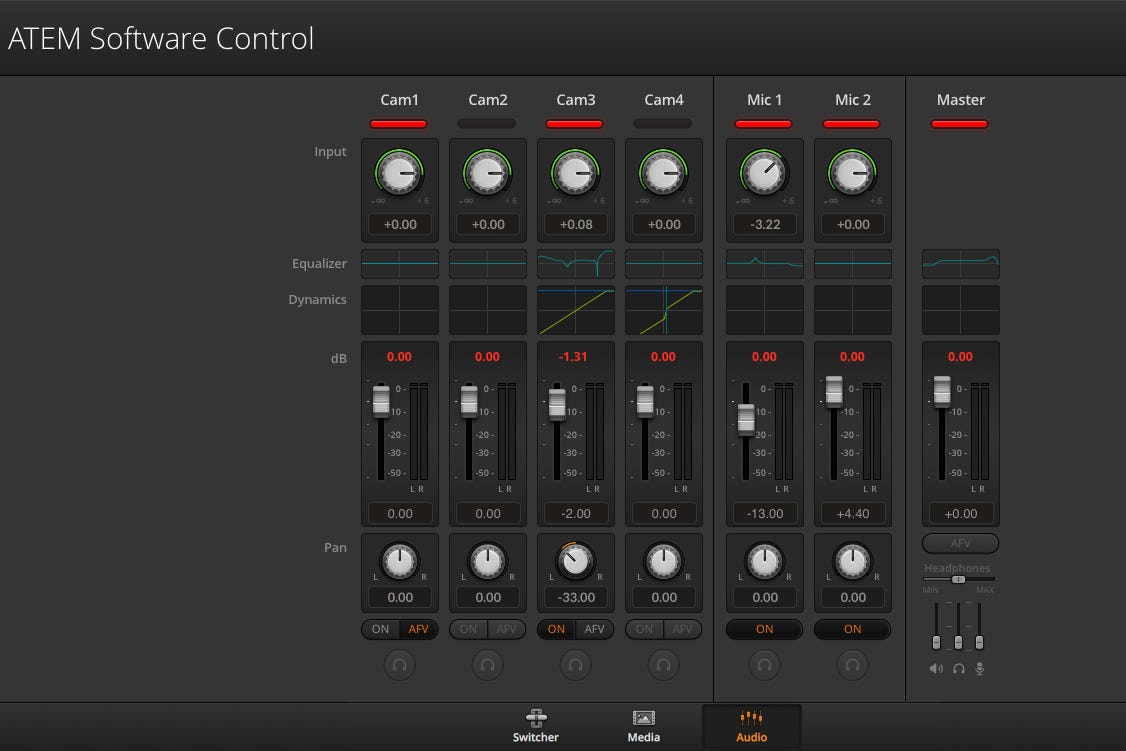The width and height of the screenshot is (1126, 751).
Task: Click the Mic 2 volume fader handle
Action: click(834, 392)
